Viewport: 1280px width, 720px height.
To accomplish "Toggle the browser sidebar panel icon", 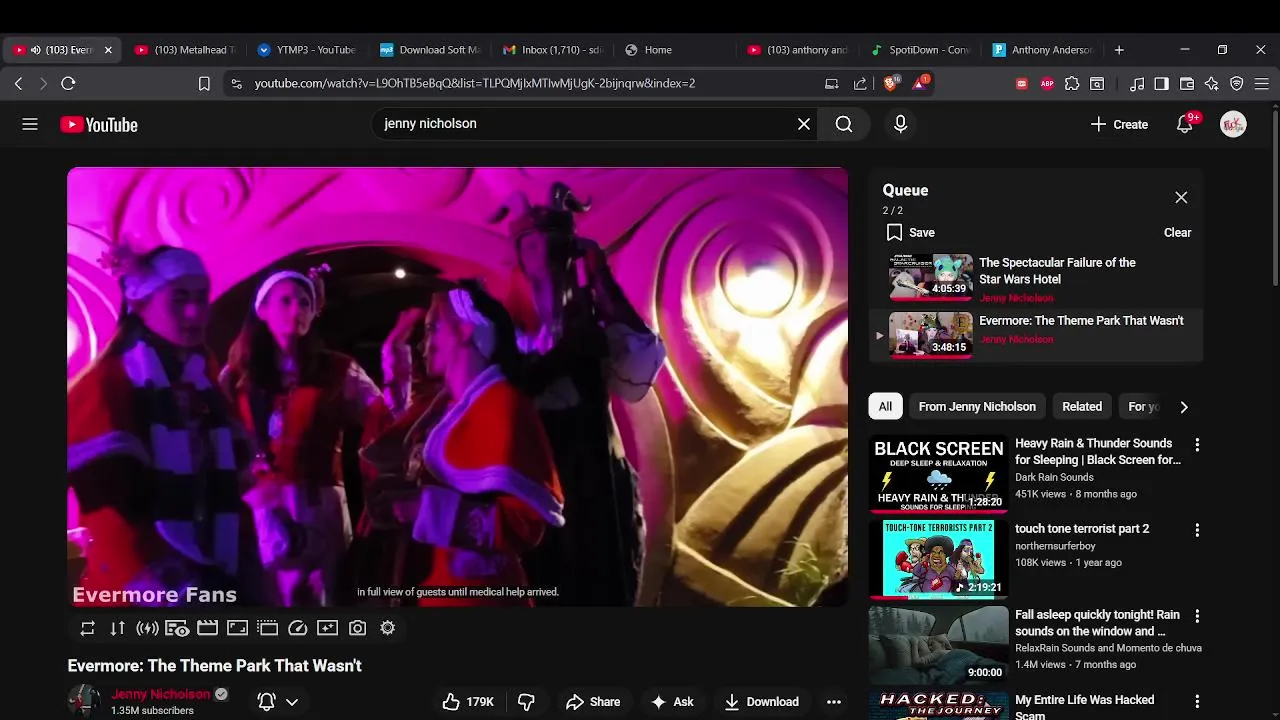I will tap(1161, 84).
